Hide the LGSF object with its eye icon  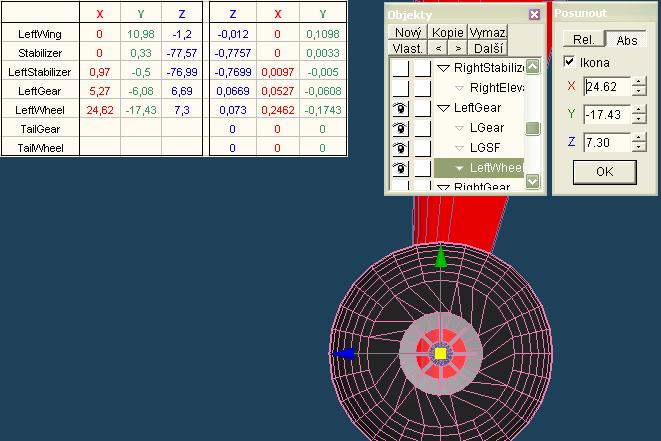click(x=400, y=148)
